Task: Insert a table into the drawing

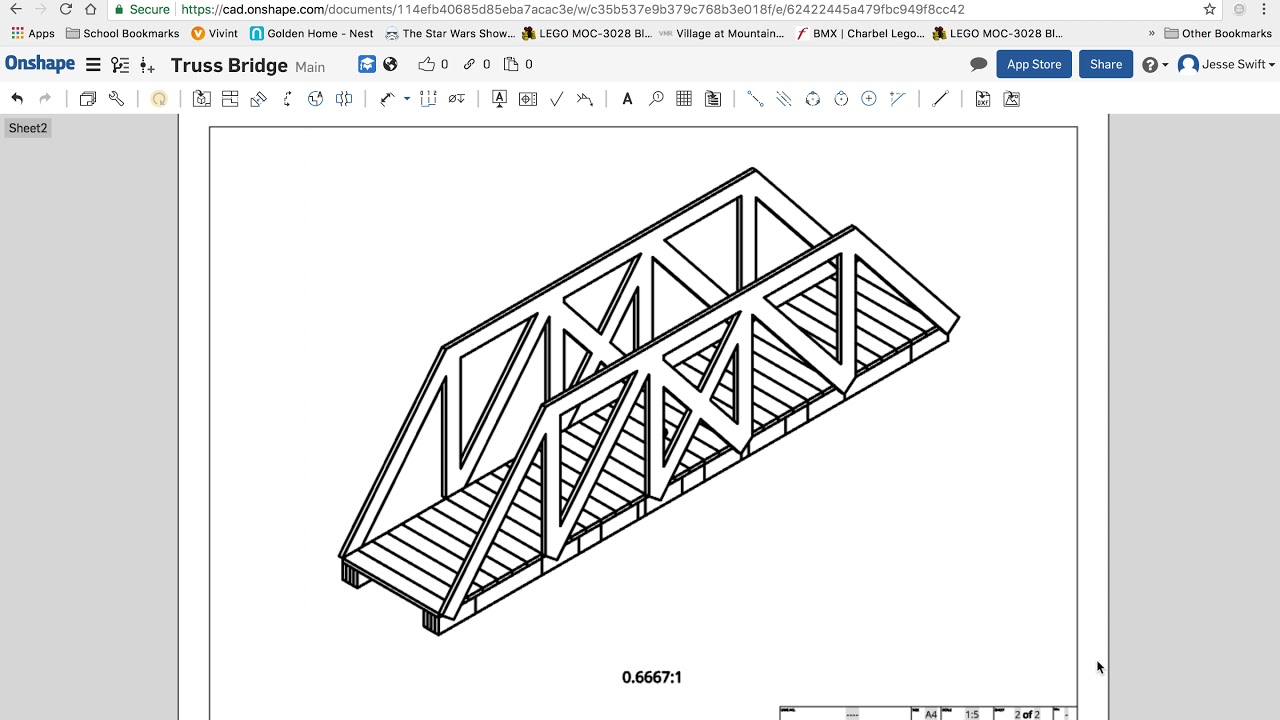Action: click(x=684, y=98)
